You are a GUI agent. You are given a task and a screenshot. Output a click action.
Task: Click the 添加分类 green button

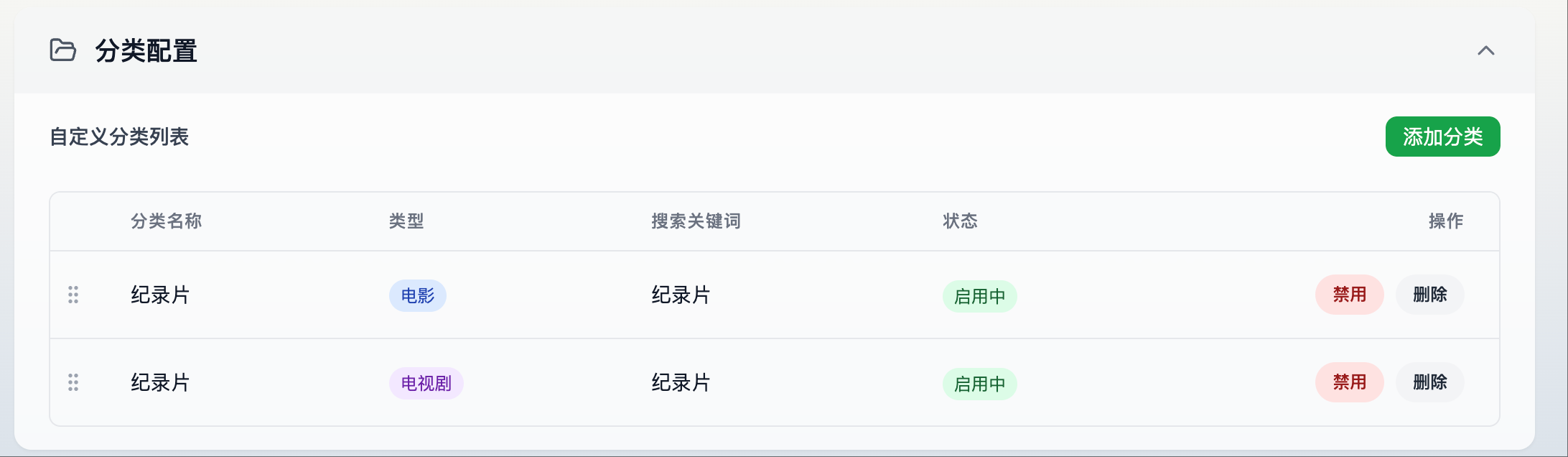pos(1442,137)
